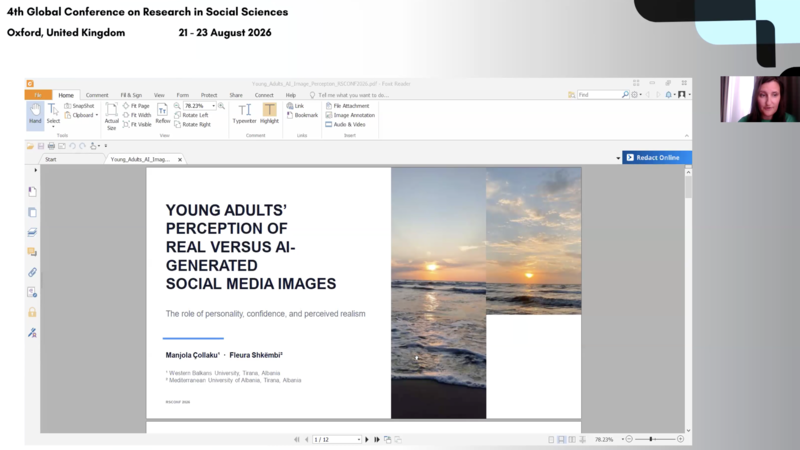Open the Protect ribbon tab
This screenshot has width=800, height=450.
tap(209, 95)
